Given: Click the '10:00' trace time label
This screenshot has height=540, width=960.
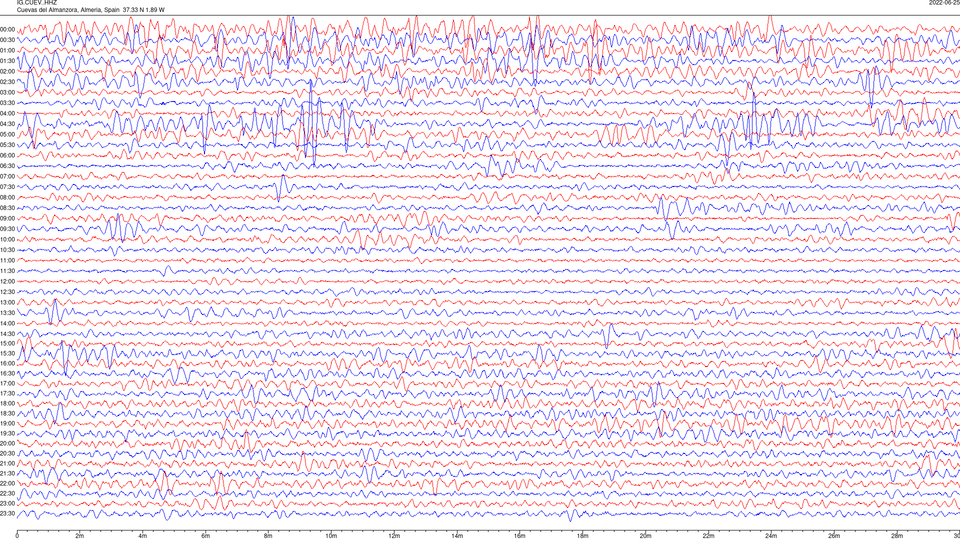Looking at the screenshot, I should coord(7,239).
